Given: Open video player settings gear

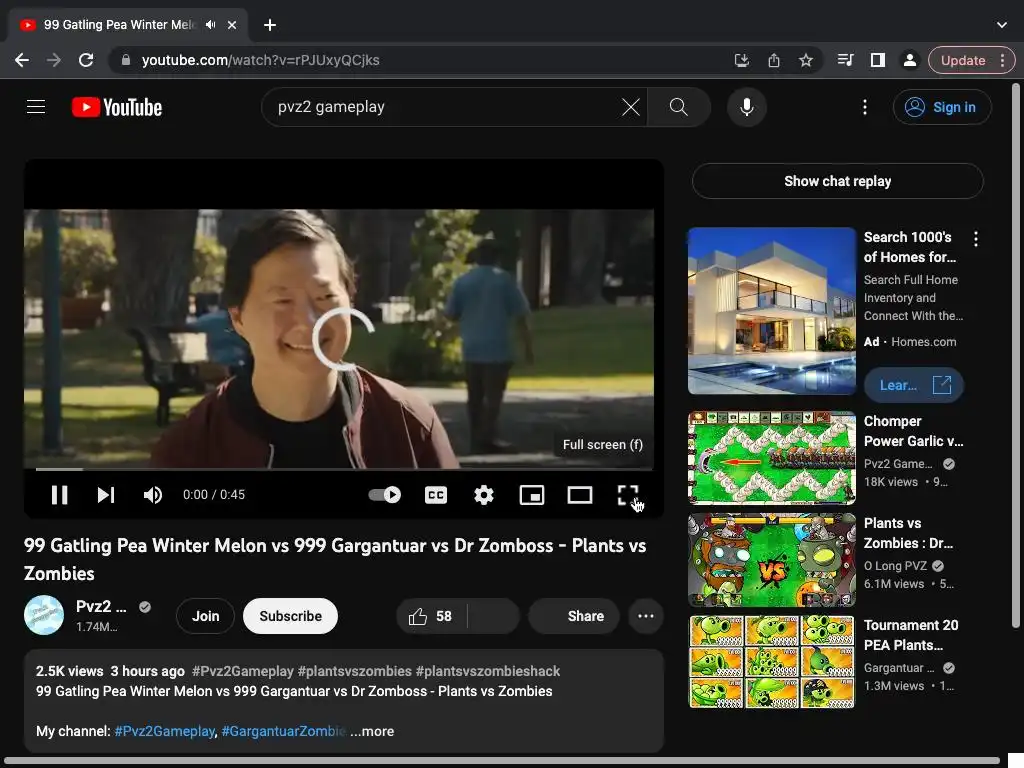Looking at the screenshot, I should pos(484,495).
